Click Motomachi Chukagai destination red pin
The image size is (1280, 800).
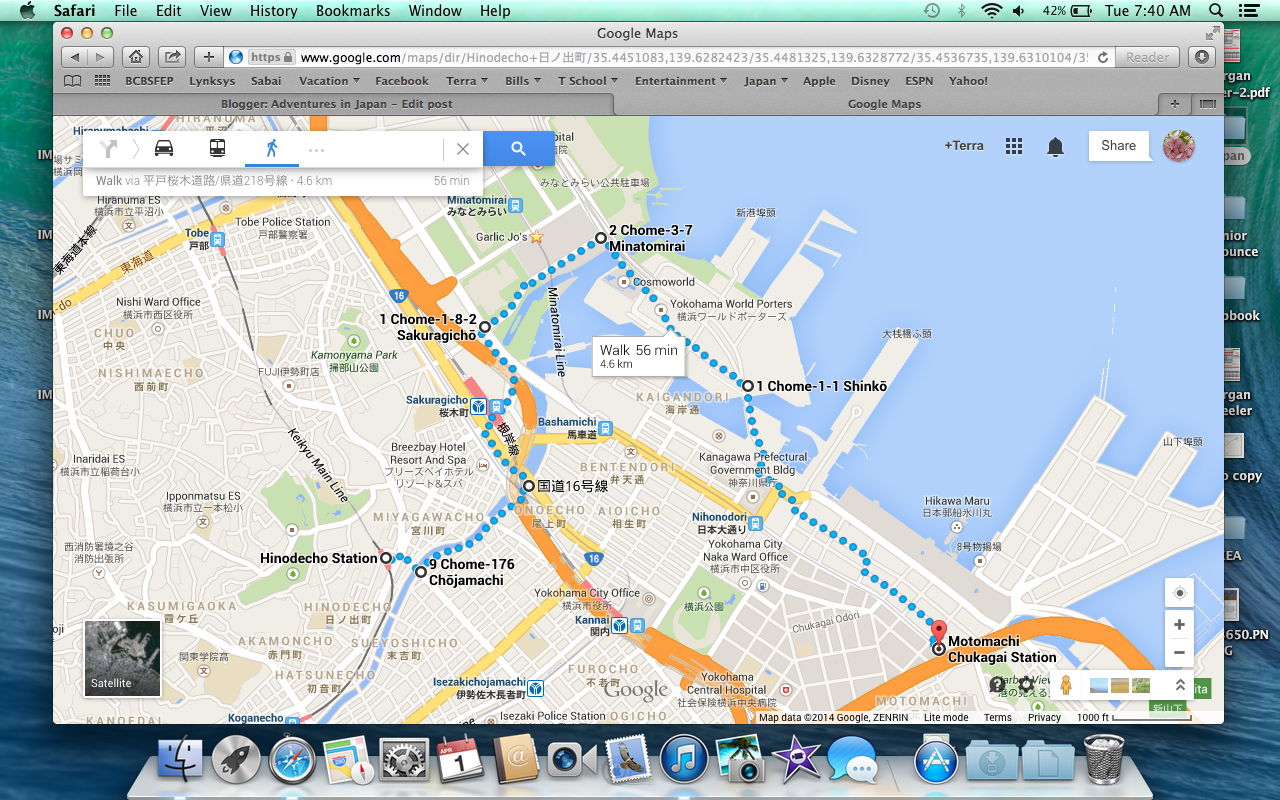click(938, 632)
